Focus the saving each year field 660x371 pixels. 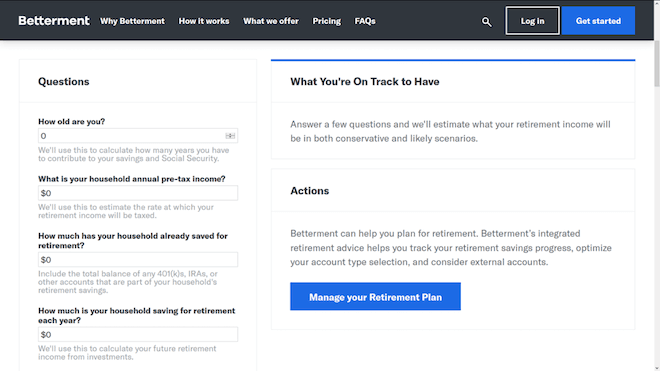138,334
